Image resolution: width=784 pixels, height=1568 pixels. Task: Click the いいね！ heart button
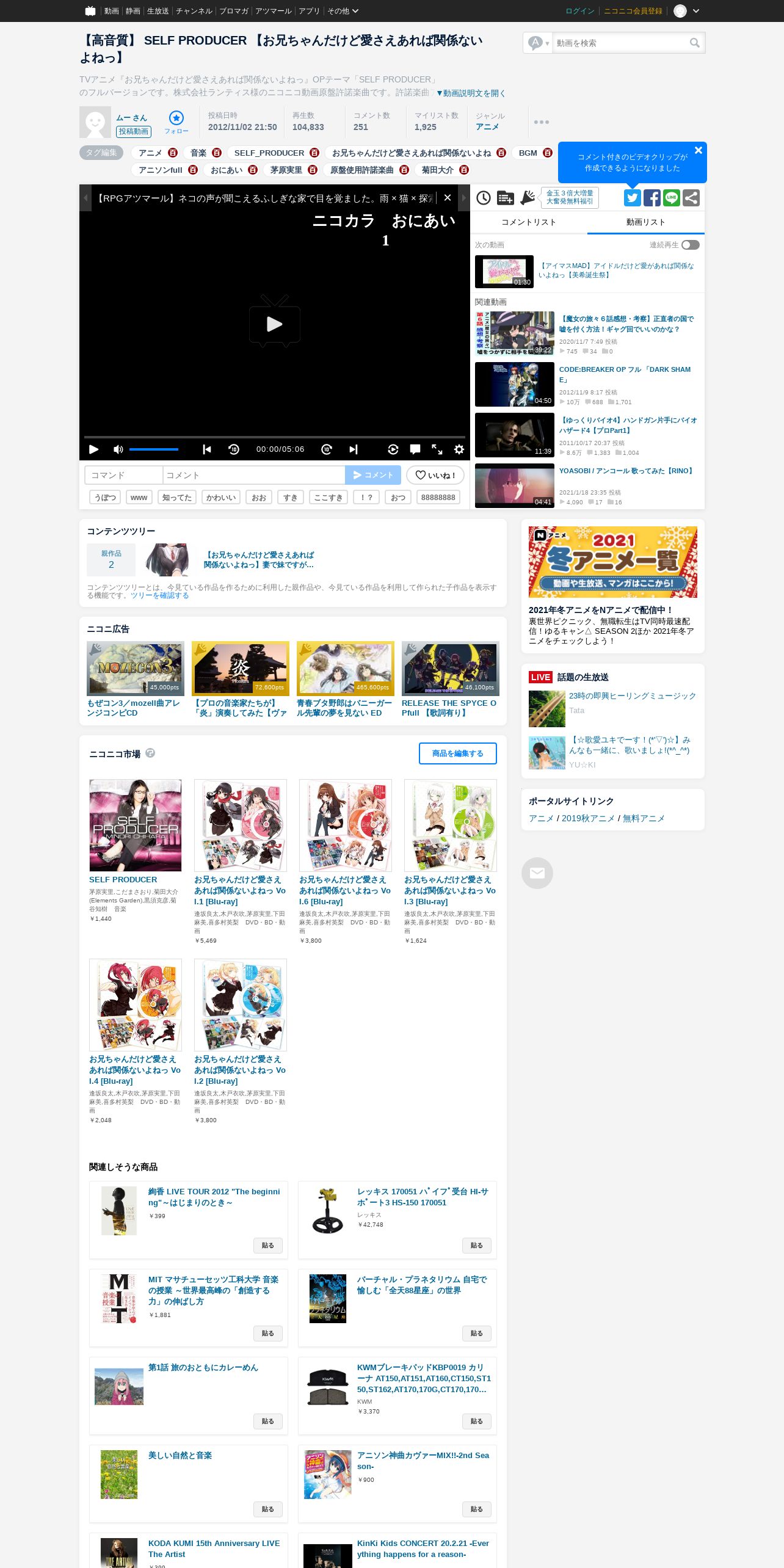click(x=435, y=475)
